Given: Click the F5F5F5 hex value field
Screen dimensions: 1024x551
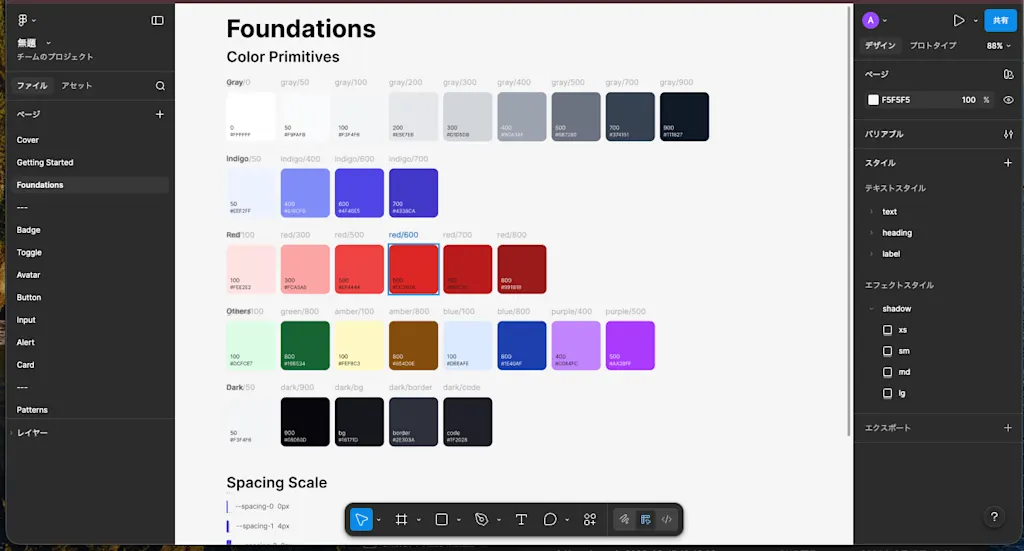Looking at the screenshot, I should pos(896,100).
